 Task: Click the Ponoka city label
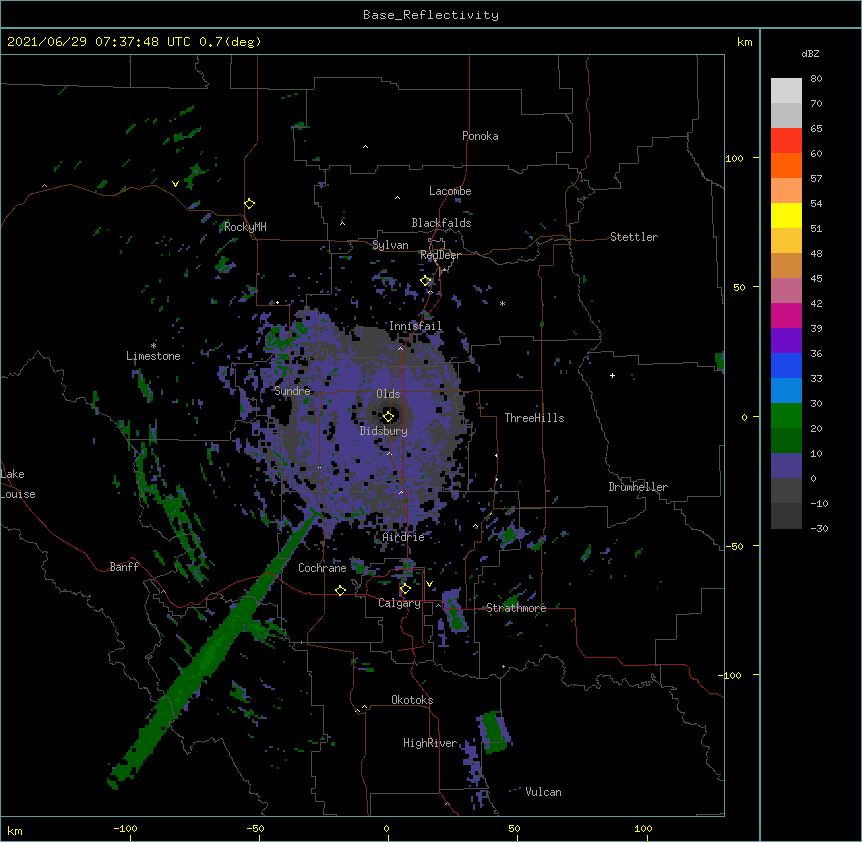(x=480, y=136)
